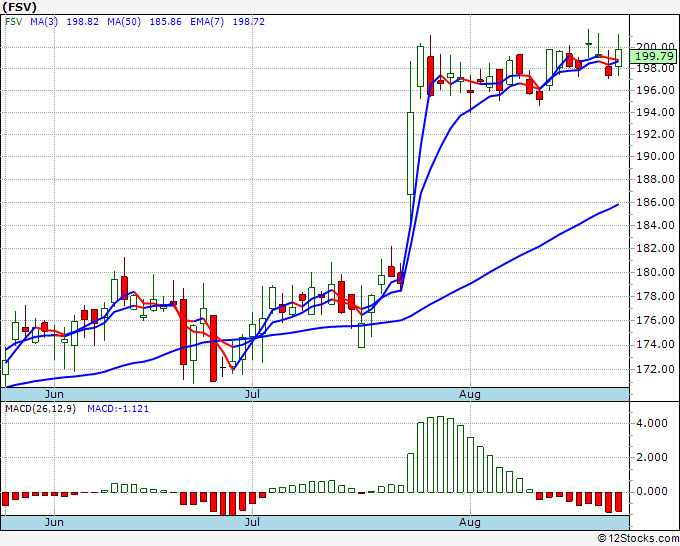The image size is (680, 546).
Task: Click the (FSV) chart title
Action: tap(20, 7)
